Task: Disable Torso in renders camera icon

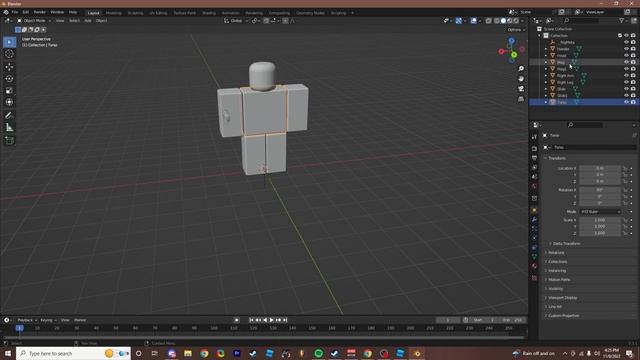Action: [633, 102]
